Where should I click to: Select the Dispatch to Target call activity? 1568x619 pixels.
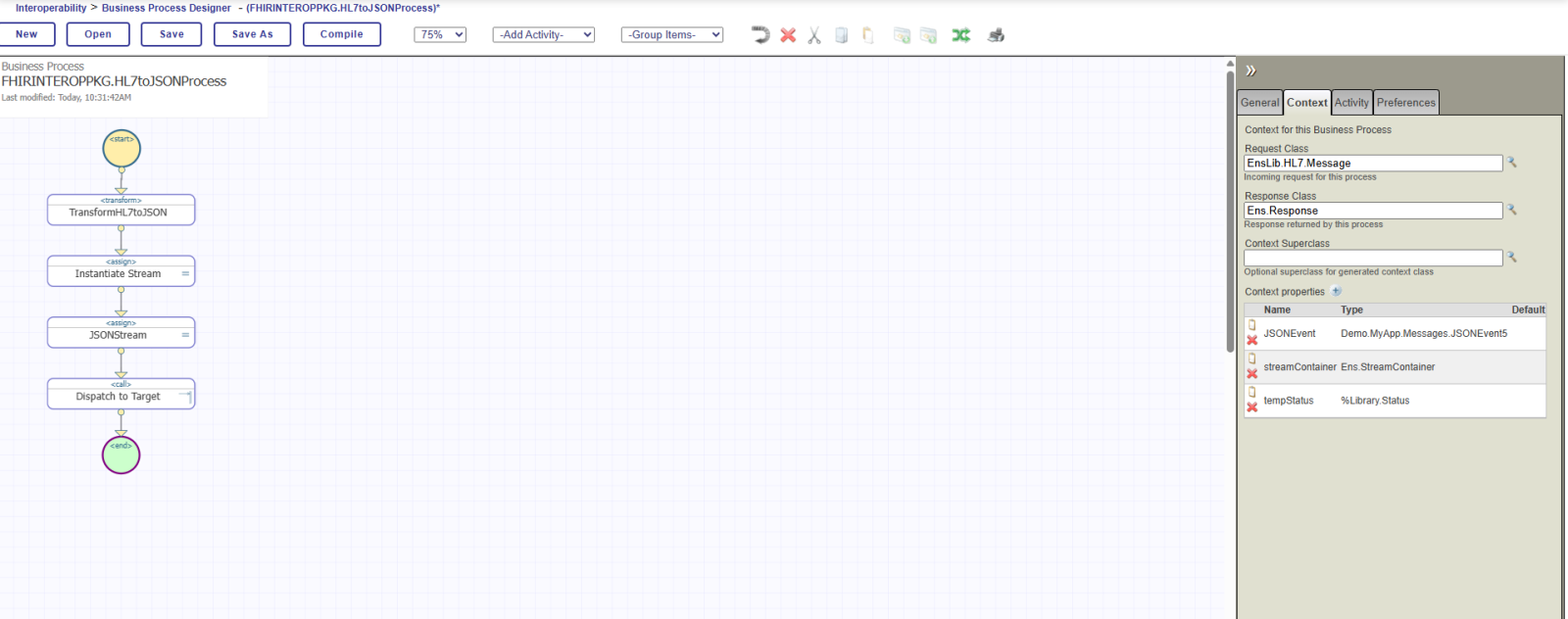coord(122,394)
